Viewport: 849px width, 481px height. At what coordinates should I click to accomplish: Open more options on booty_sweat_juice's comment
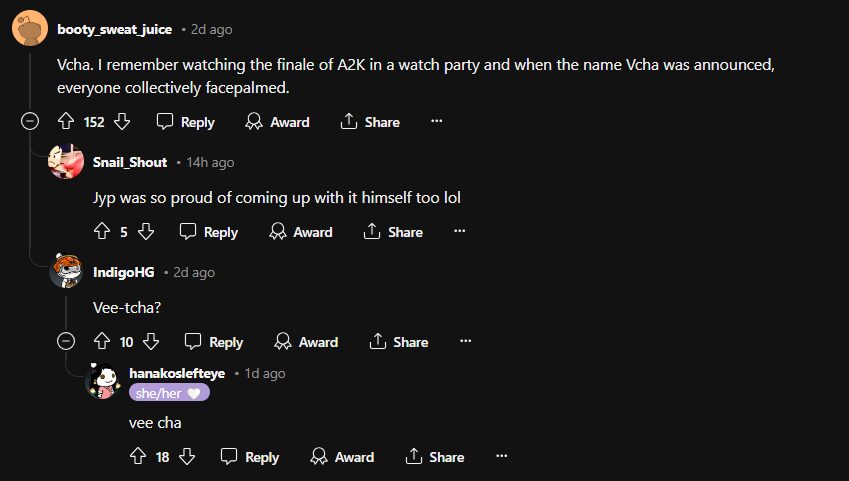pos(436,122)
